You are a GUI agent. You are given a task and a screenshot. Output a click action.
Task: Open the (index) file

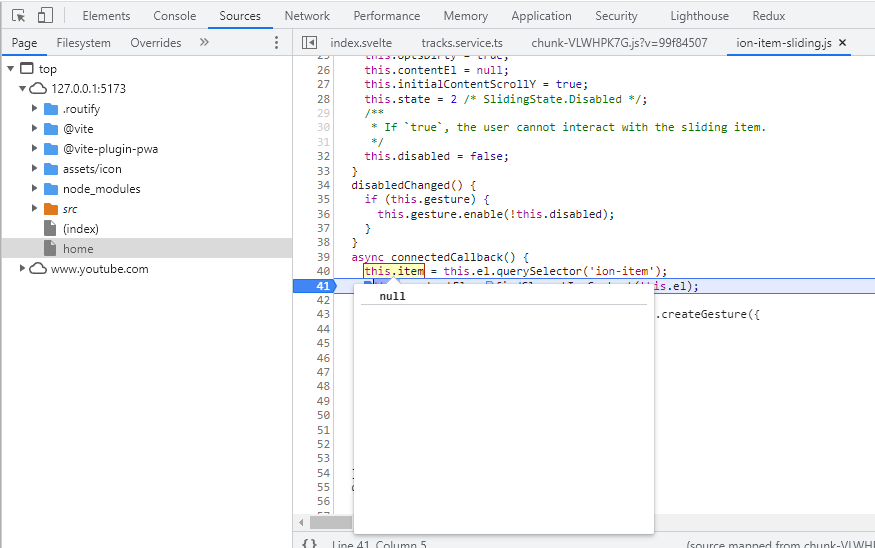click(80, 229)
